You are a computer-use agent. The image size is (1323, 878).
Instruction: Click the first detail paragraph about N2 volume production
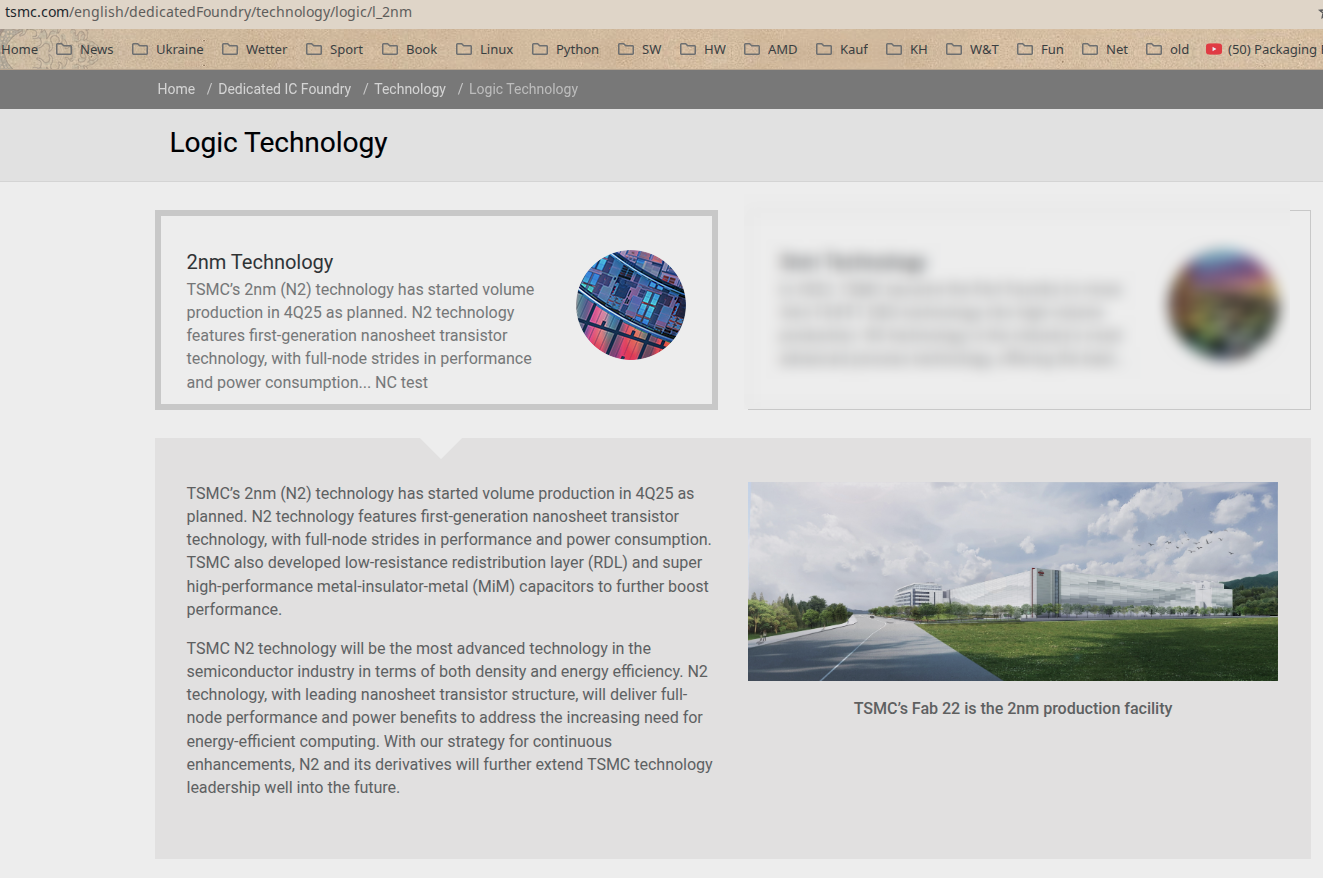point(449,551)
